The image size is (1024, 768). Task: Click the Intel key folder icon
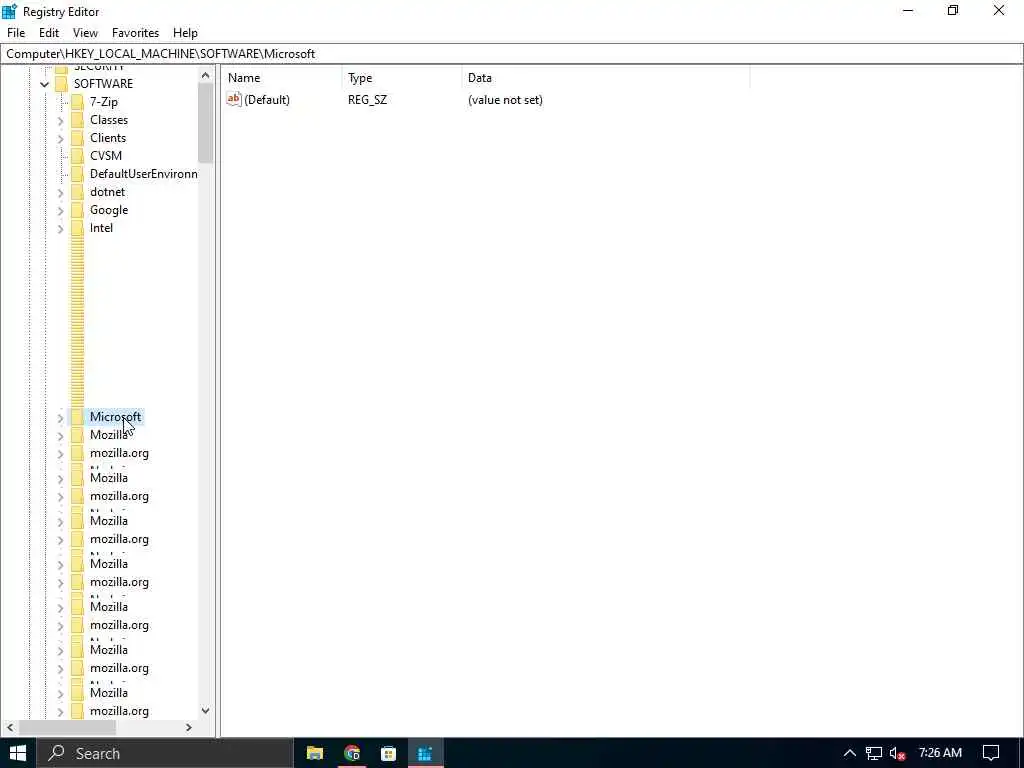click(77, 228)
